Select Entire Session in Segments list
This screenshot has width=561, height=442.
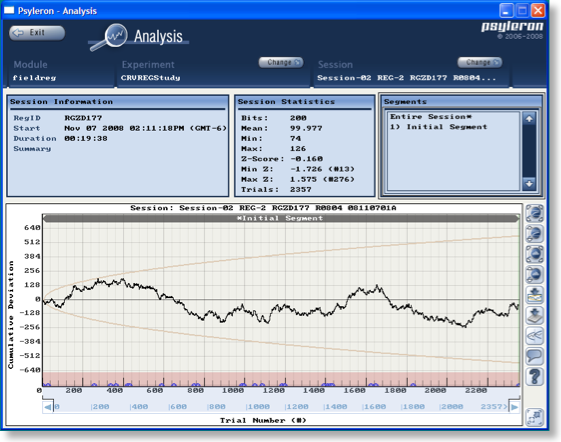pyautogui.click(x=431, y=117)
